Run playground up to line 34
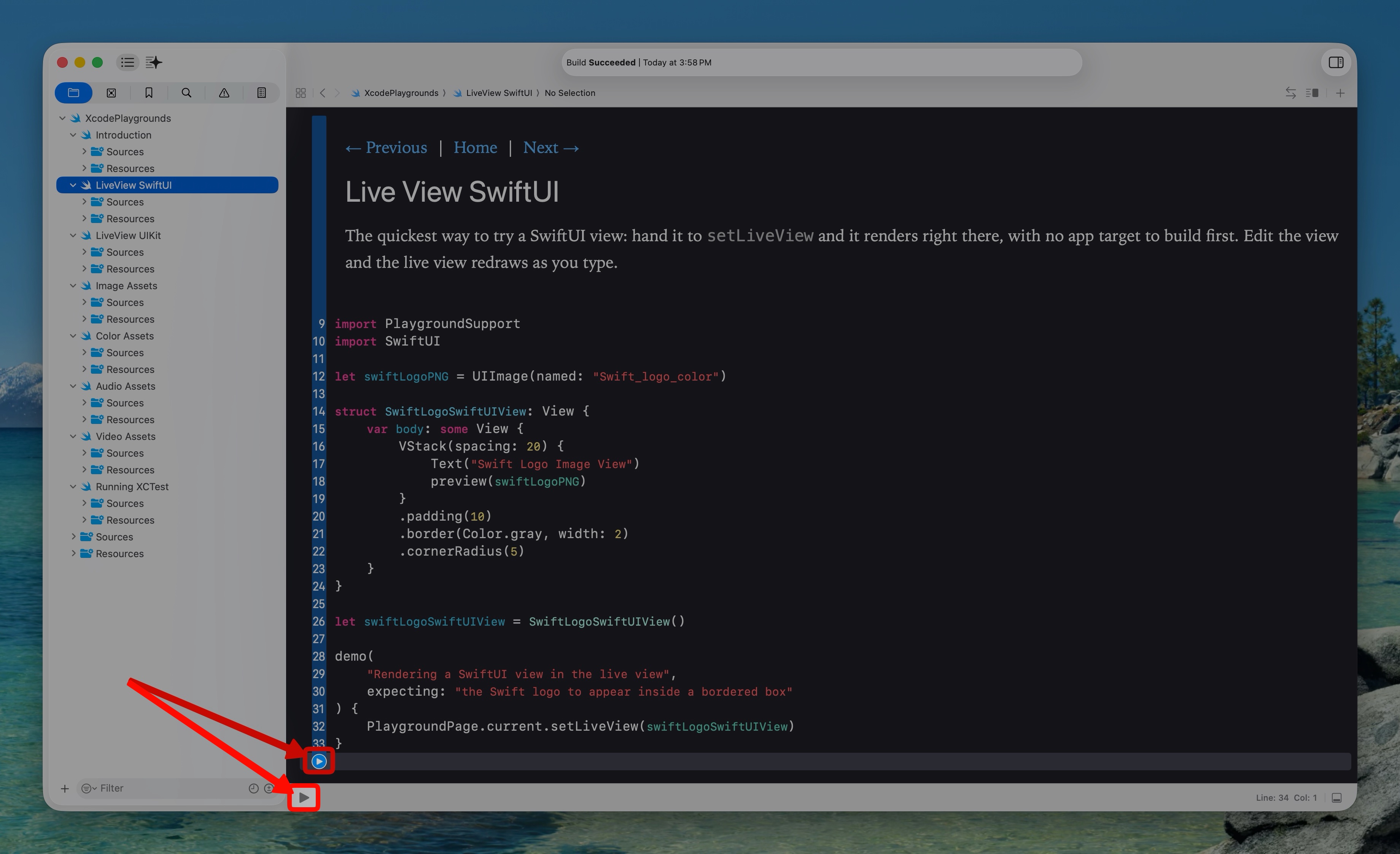The height and width of the screenshot is (854, 1400). click(319, 762)
